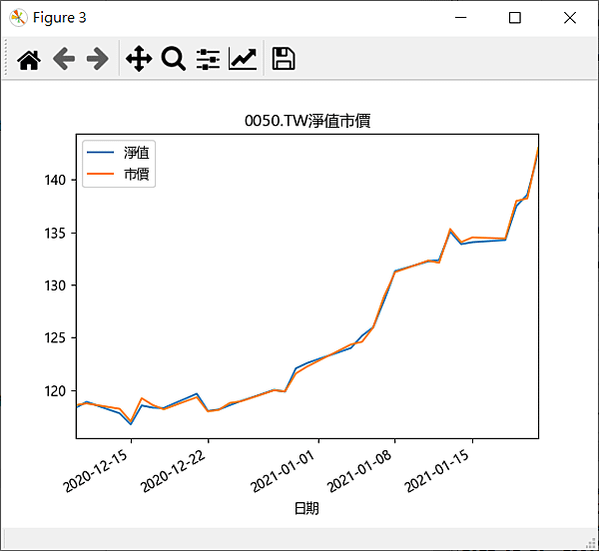Click the chart title 0050.TW淨值市價
The width and height of the screenshot is (599, 551).
coord(308,121)
